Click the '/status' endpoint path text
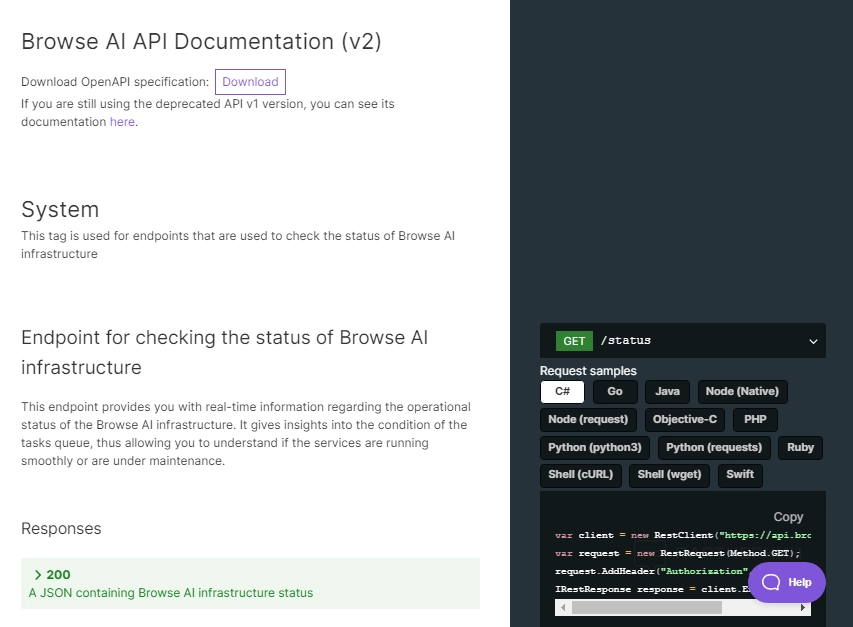This screenshot has width=853, height=627. tap(626, 340)
